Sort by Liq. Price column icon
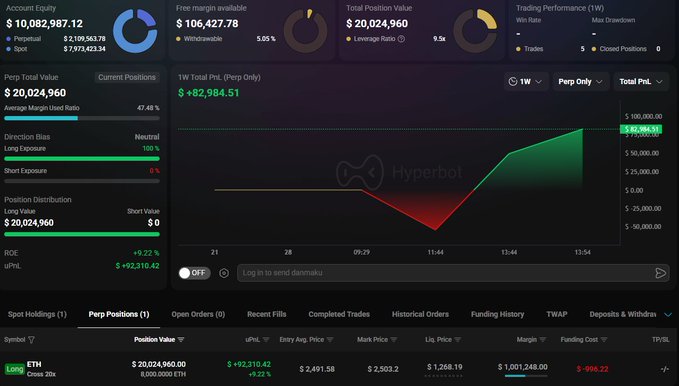Screen dimensions: 679x386 tap(458, 340)
